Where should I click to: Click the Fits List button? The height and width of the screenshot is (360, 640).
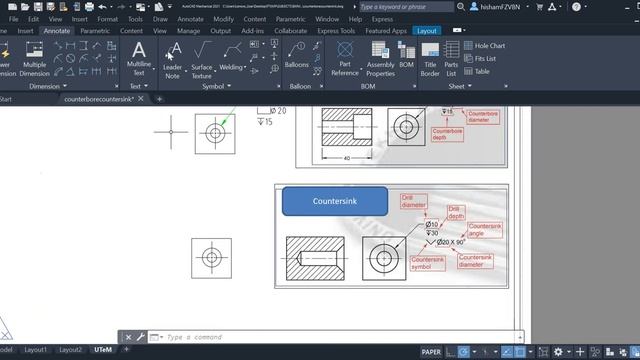[480, 59]
